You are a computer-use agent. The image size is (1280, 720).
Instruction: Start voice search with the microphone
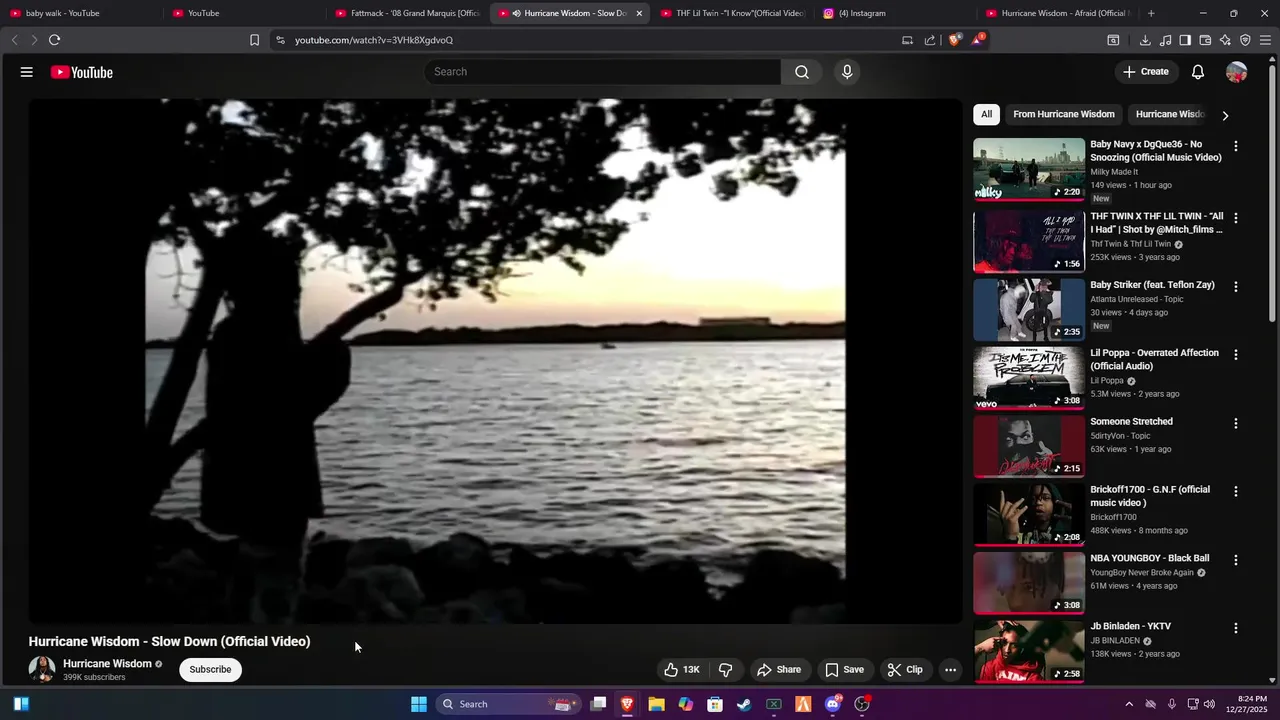(847, 72)
